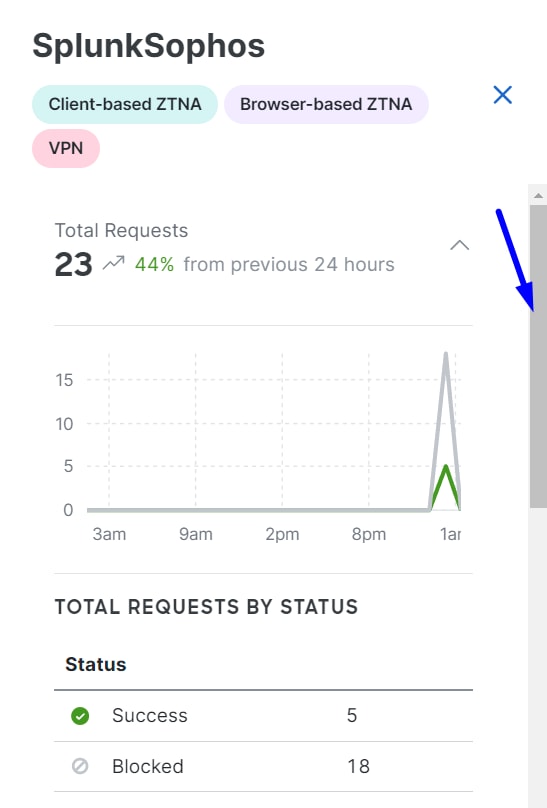Screen dimensions: 547x808
Task: Click the gray scrollbar thumb
Action: point(538,357)
